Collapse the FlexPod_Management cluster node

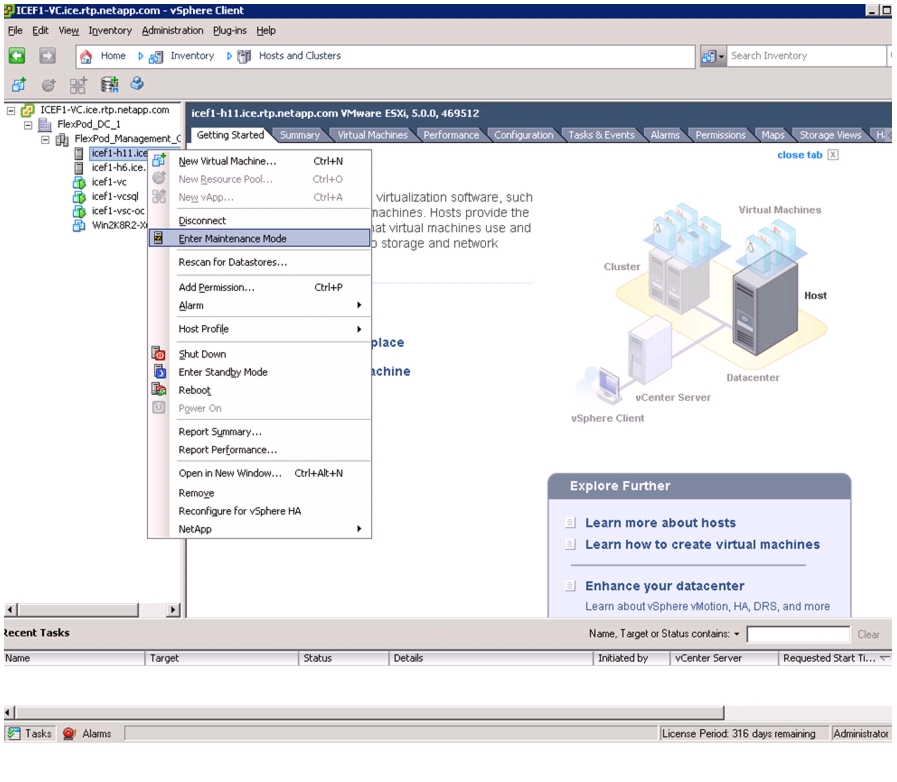45,140
